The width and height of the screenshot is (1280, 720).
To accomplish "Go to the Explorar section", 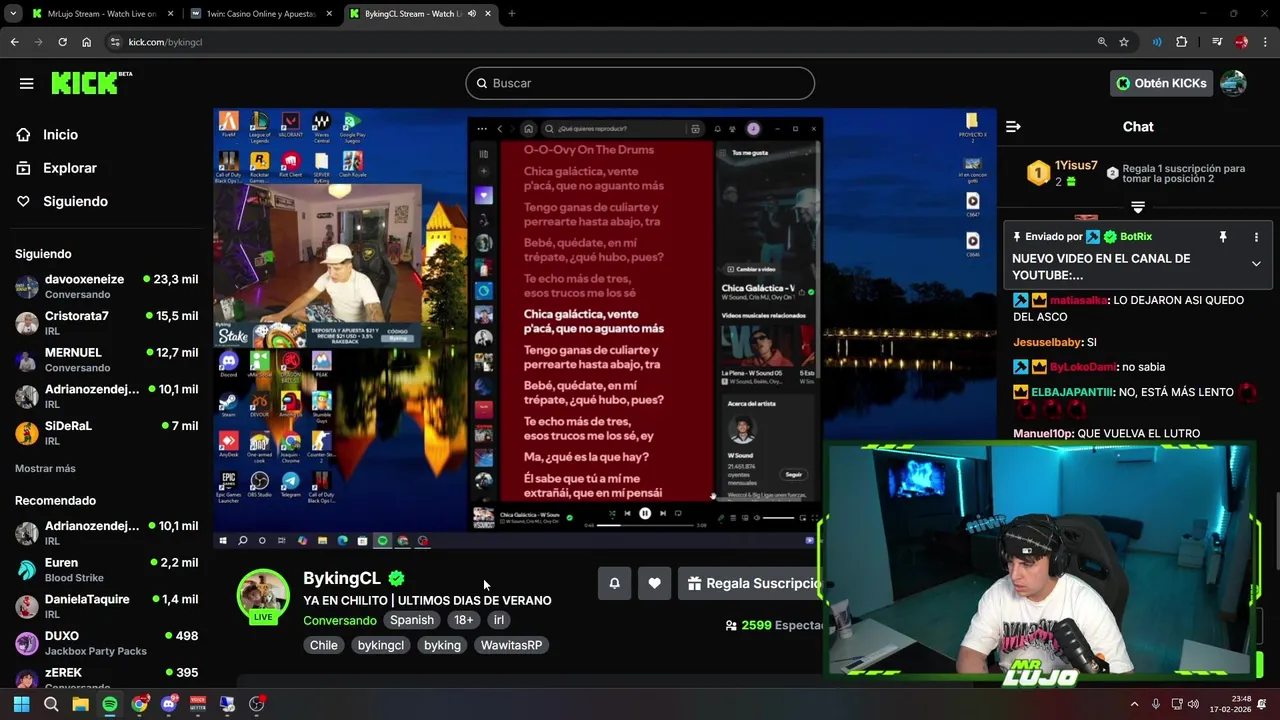I will point(69,168).
